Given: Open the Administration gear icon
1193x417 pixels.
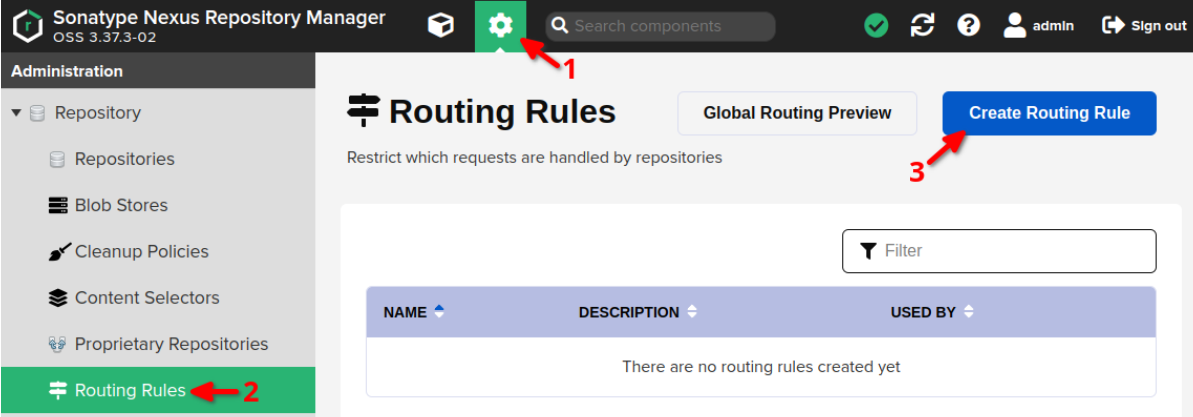Looking at the screenshot, I should point(500,26).
